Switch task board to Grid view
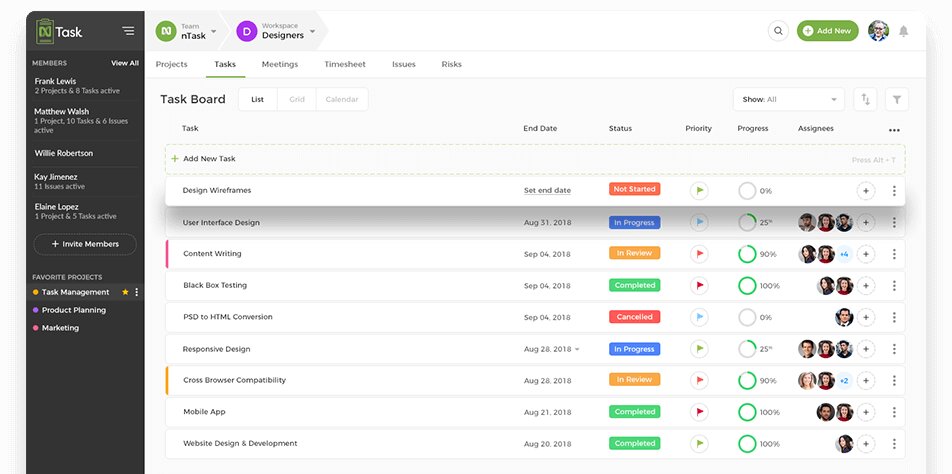This screenshot has height=474, width=952. click(x=297, y=100)
